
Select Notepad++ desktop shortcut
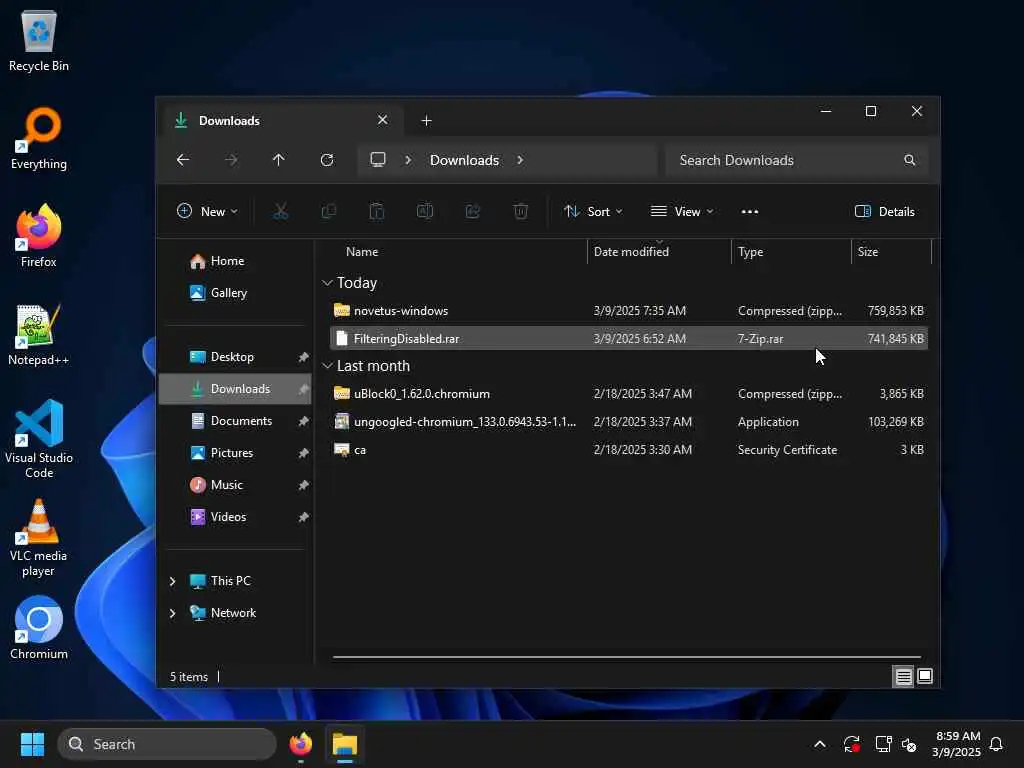39,334
